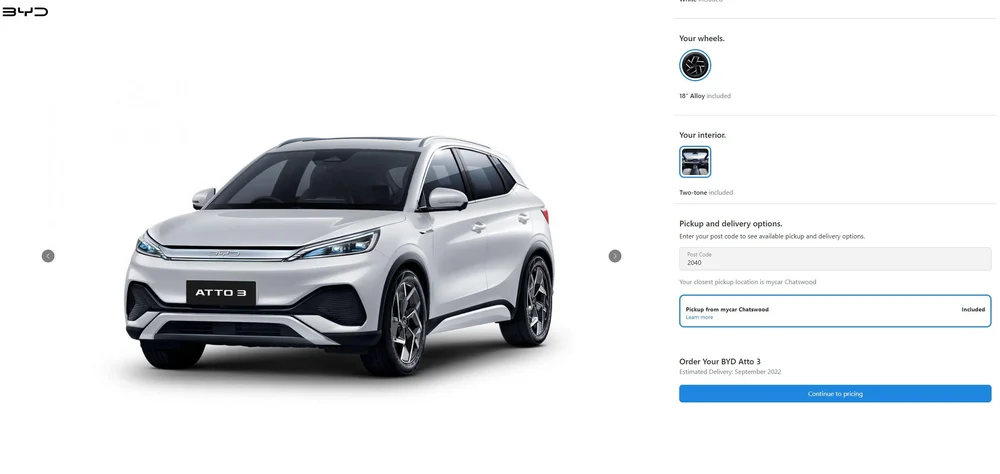The height and width of the screenshot is (474, 1000).
Task: Select the Pickup from mycar Chatswood option
Action: click(x=835, y=311)
